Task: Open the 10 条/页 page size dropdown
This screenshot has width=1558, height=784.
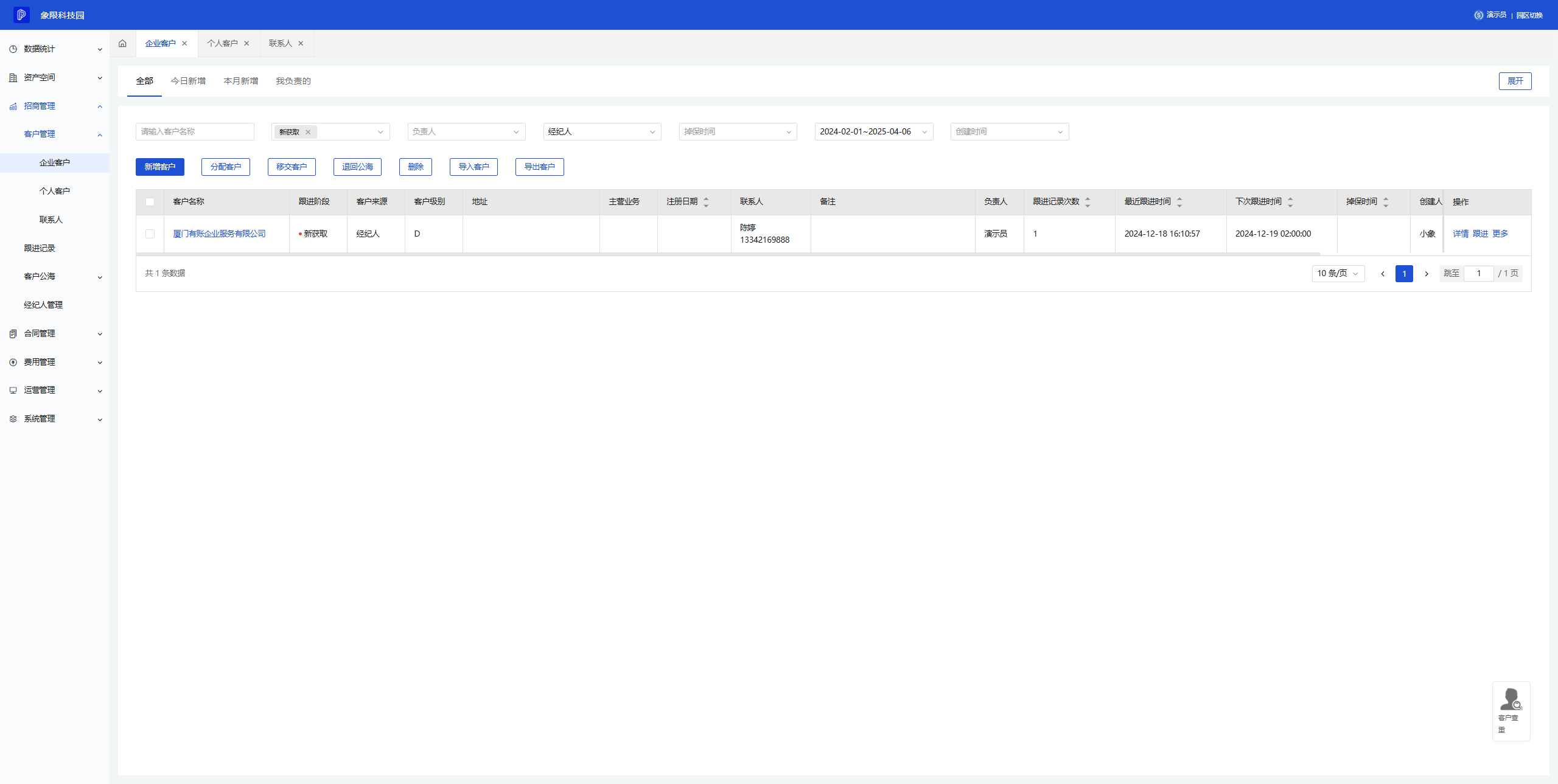Action: pyautogui.click(x=1338, y=274)
